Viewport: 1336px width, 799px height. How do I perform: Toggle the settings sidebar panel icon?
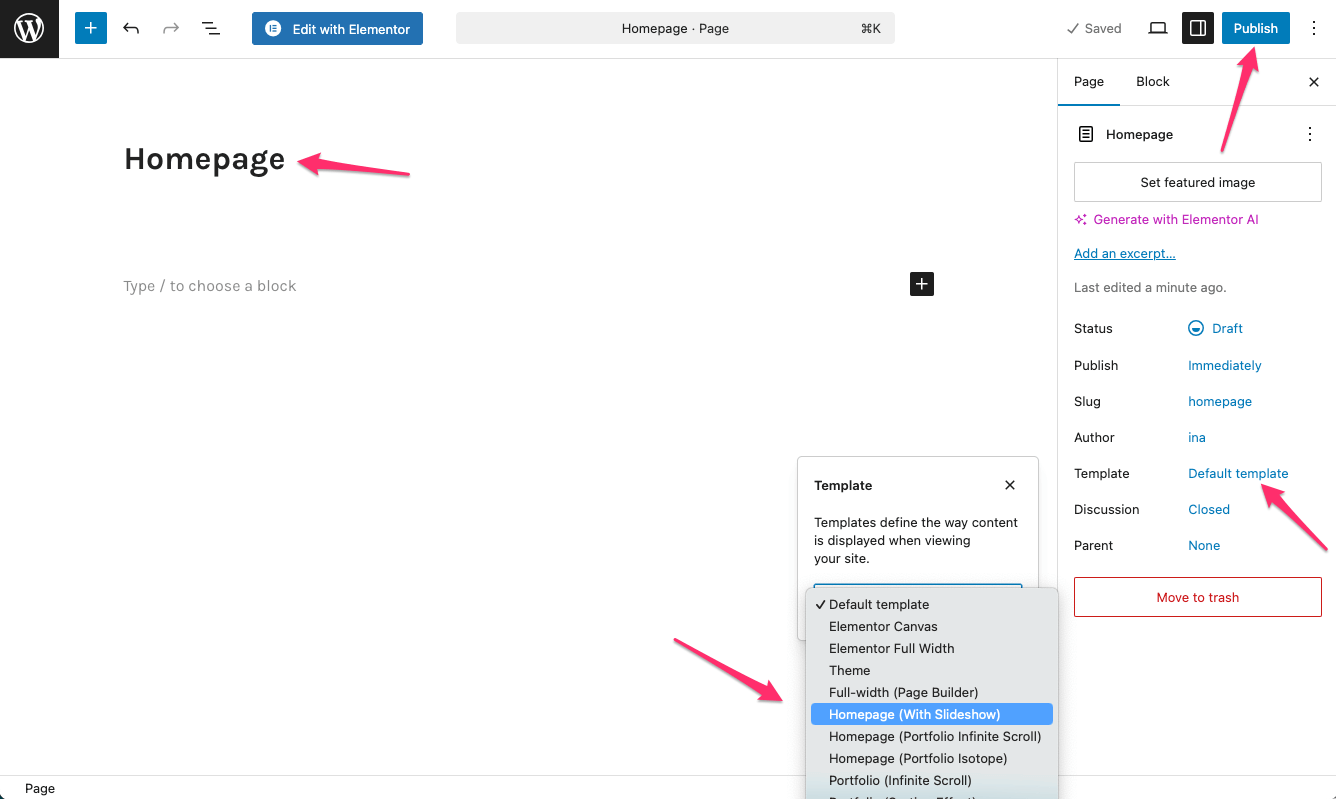(x=1197, y=28)
